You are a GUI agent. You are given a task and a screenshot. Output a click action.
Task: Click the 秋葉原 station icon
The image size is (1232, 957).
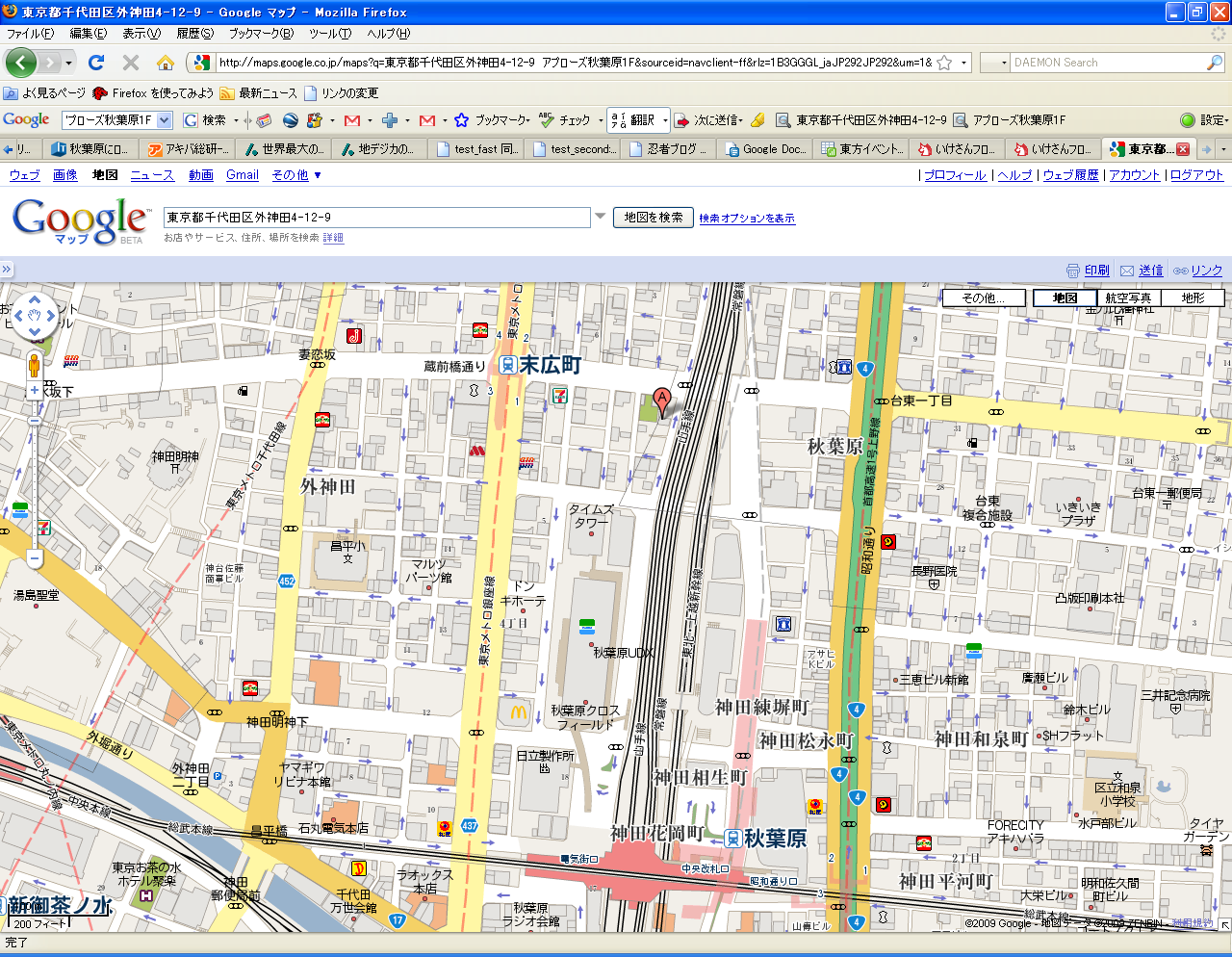(733, 839)
